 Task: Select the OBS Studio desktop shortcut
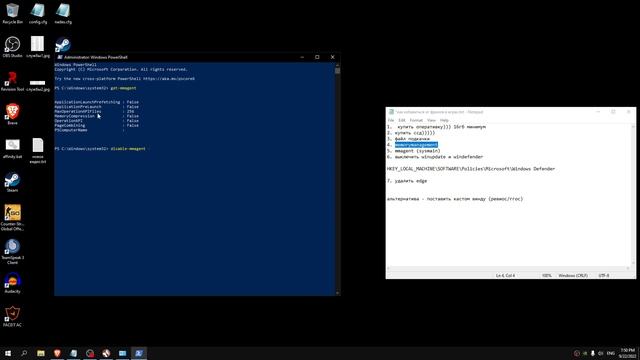coord(12,47)
